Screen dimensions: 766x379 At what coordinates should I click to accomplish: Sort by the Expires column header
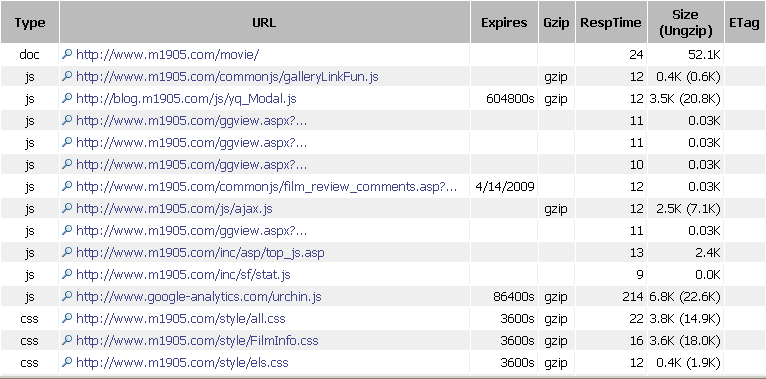[504, 22]
